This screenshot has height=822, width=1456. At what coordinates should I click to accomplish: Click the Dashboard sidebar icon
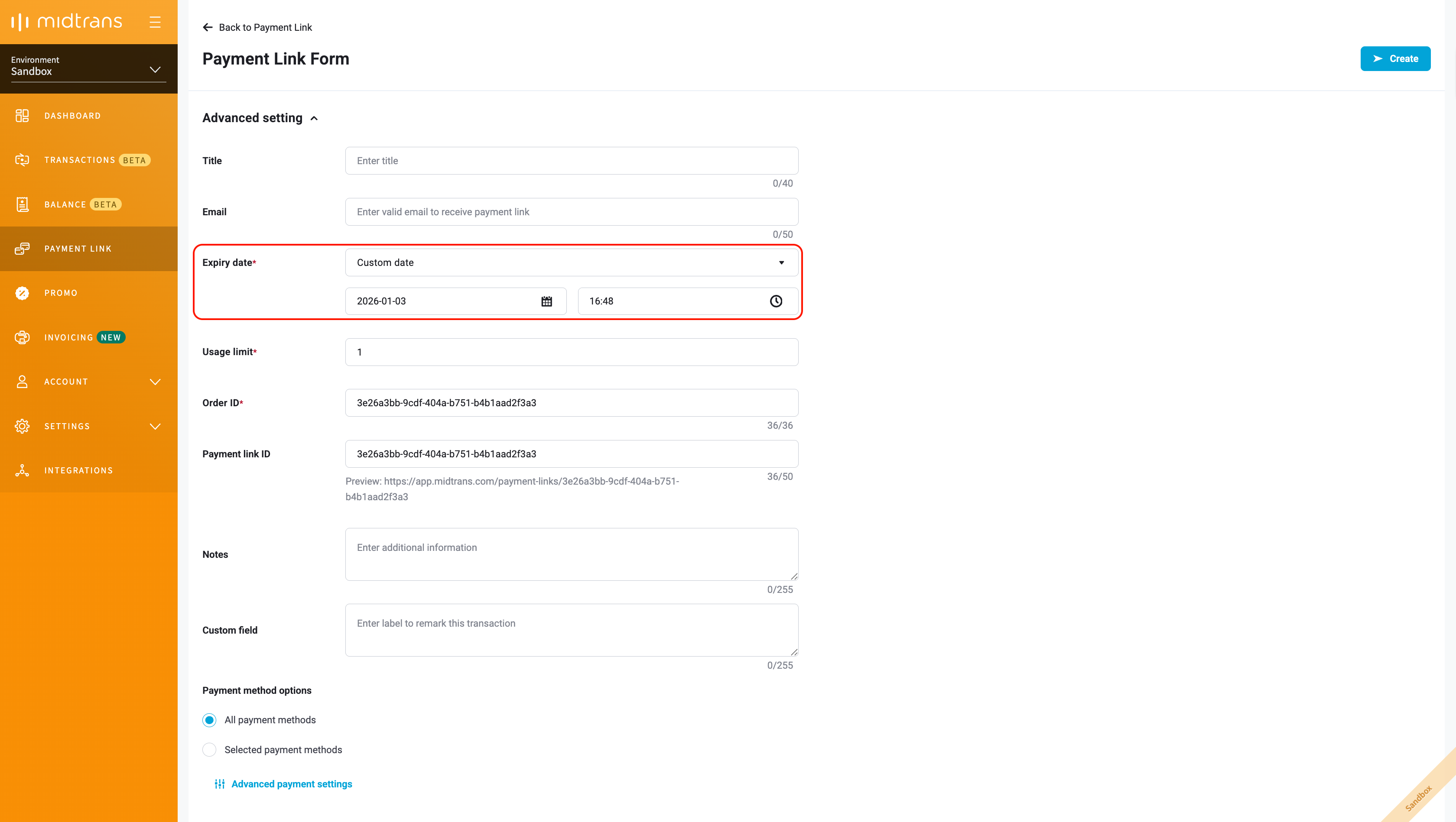pyautogui.click(x=22, y=116)
